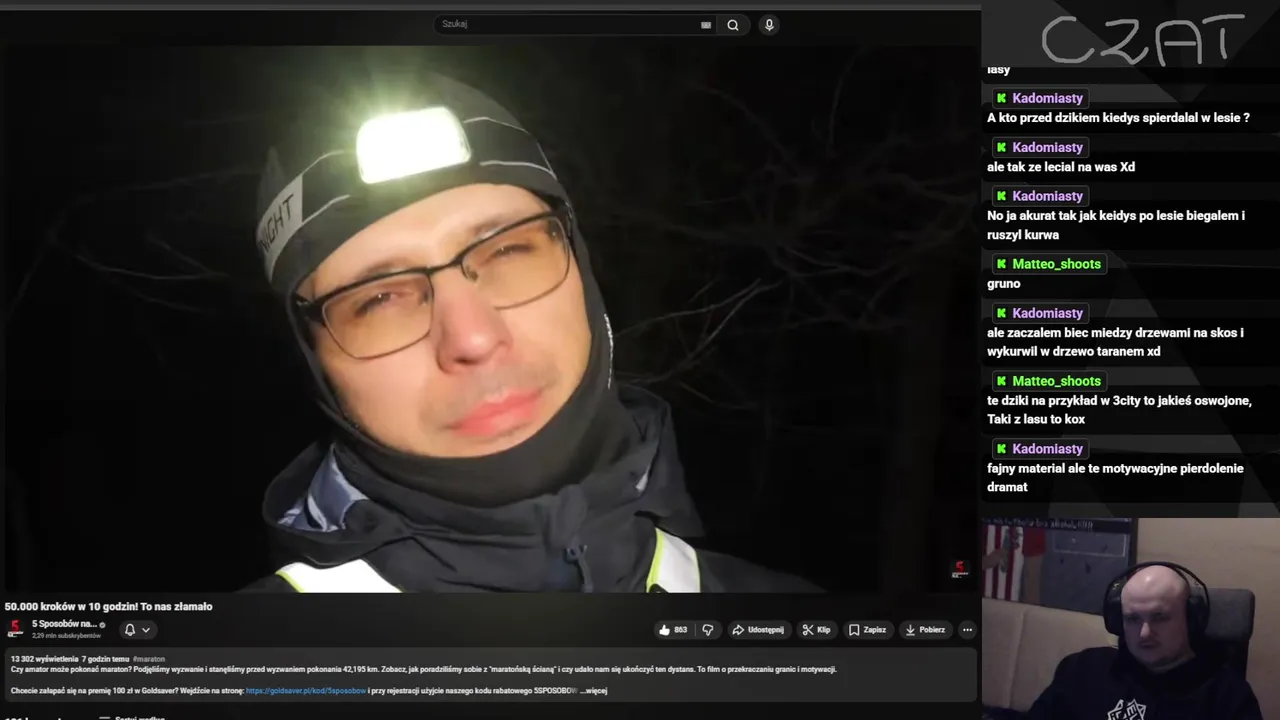
Task: Click chat message 'gruno'
Action: [x=1004, y=284]
